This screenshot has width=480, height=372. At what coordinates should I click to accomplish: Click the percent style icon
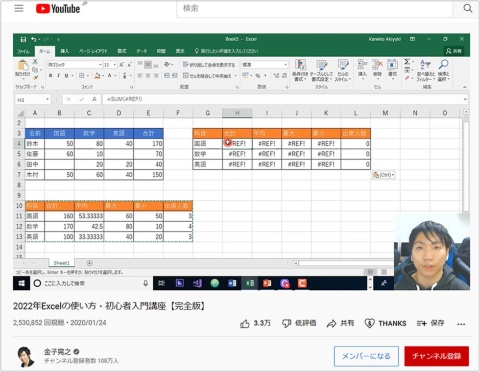point(258,76)
